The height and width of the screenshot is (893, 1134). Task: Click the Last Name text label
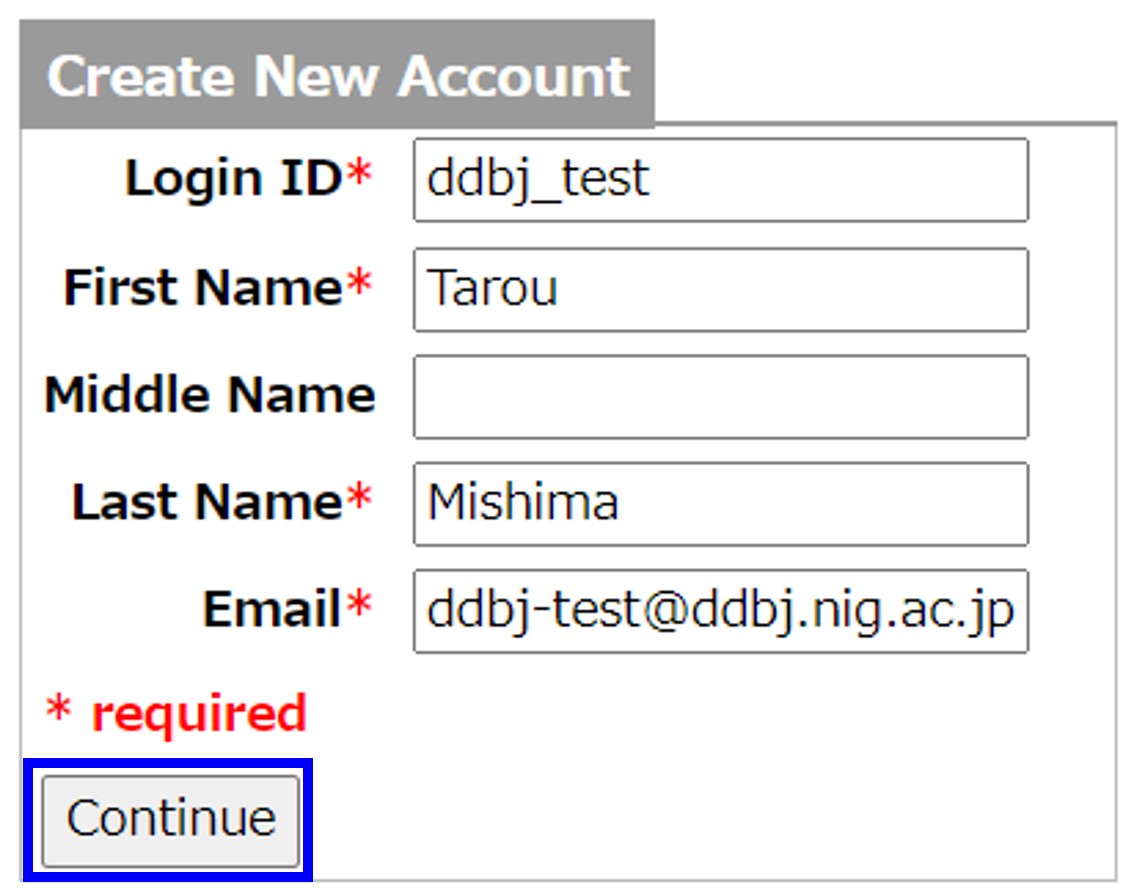207,502
